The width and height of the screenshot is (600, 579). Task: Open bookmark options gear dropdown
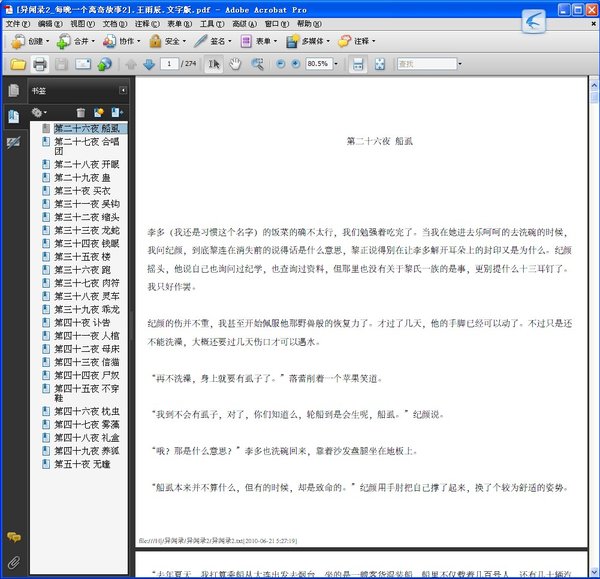(x=39, y=113)
